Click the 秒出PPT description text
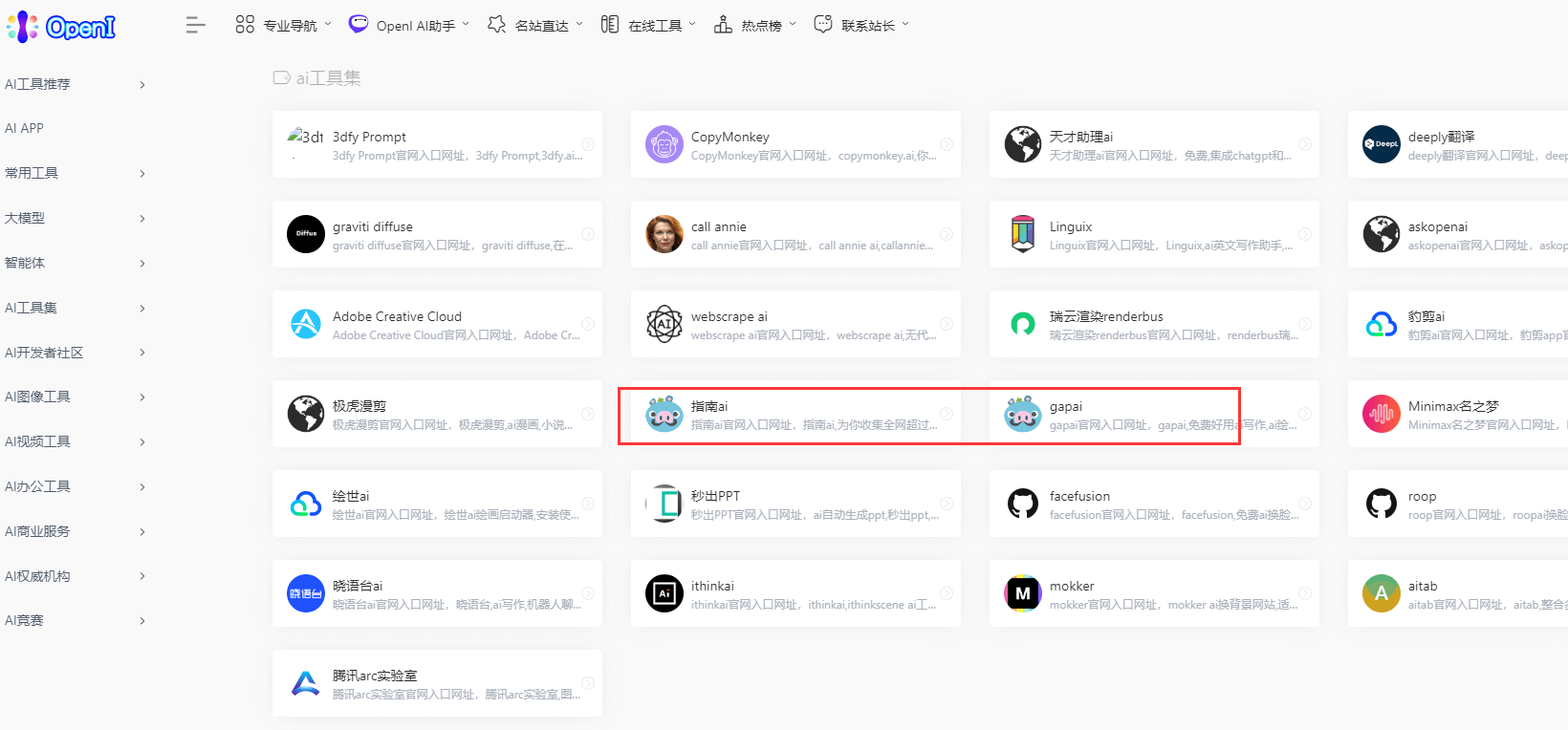Image resolution: width=1568 pixels, height=730 pixels. pos(816,515)
